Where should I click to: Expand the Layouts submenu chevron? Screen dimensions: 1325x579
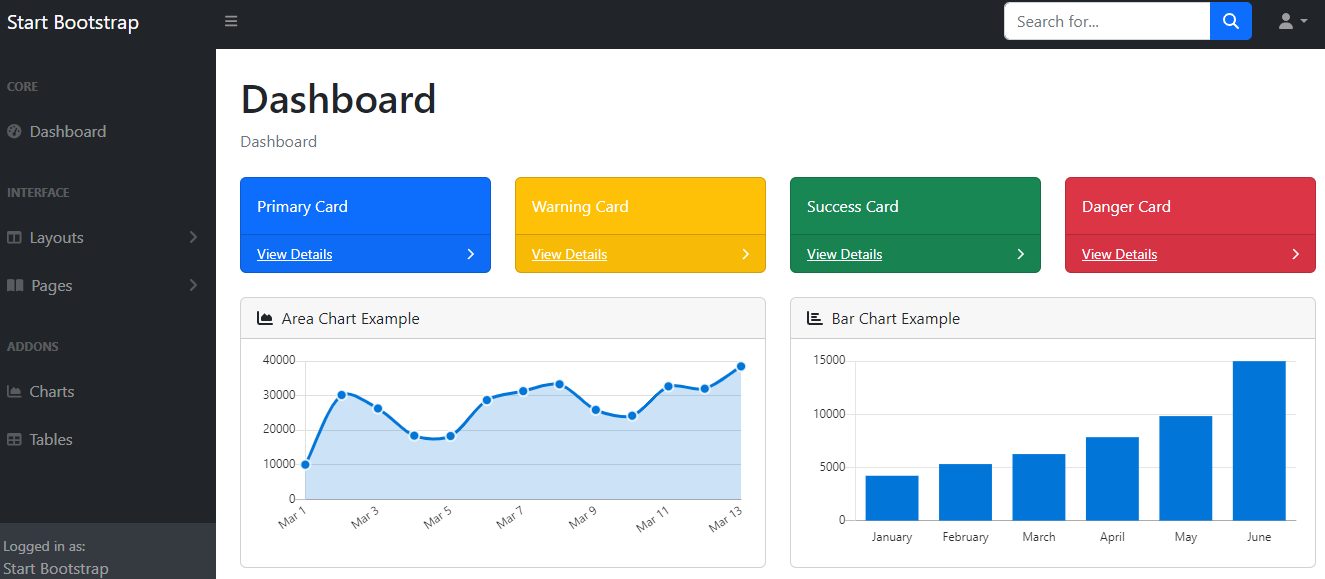pos(193,238)
